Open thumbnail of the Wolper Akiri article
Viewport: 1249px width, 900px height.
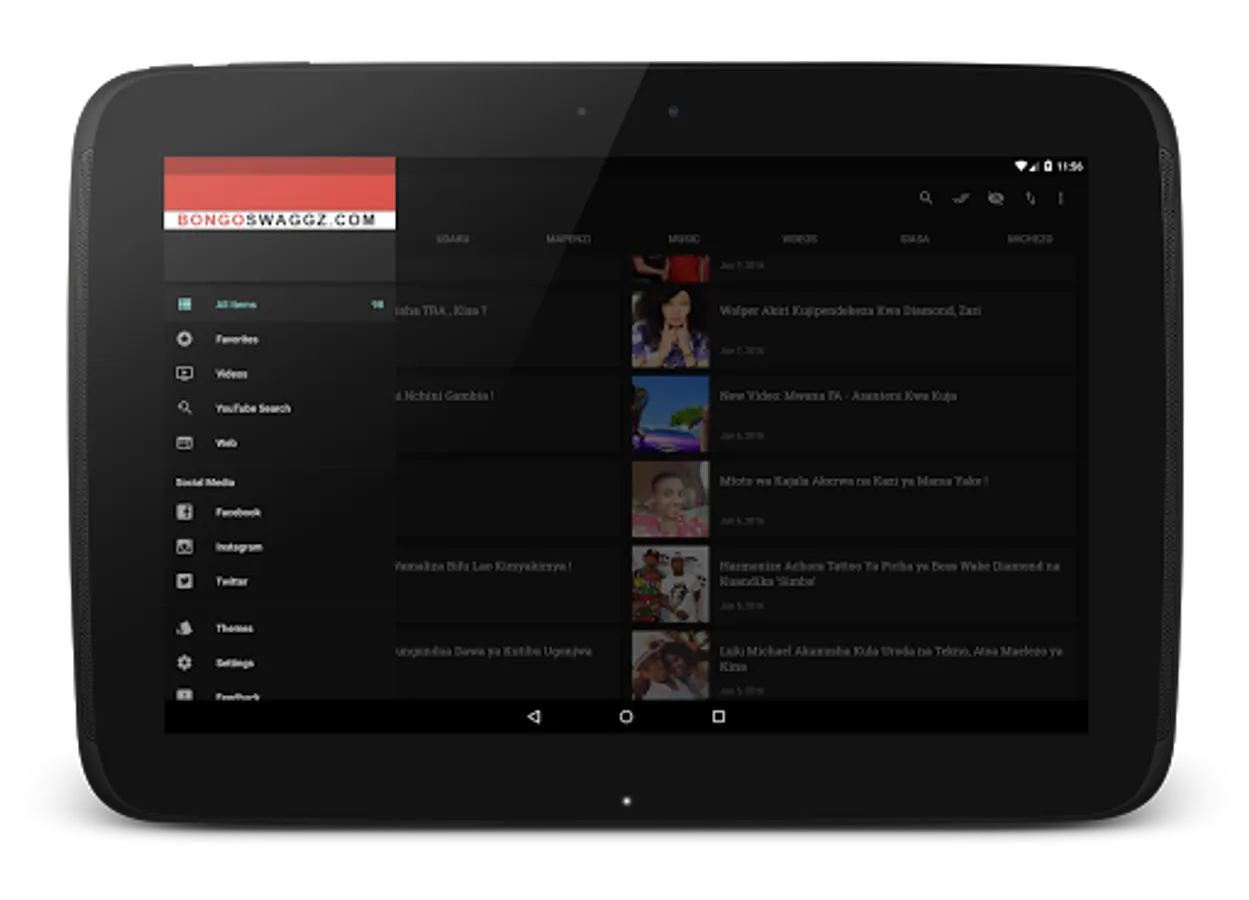click(671, 329)
